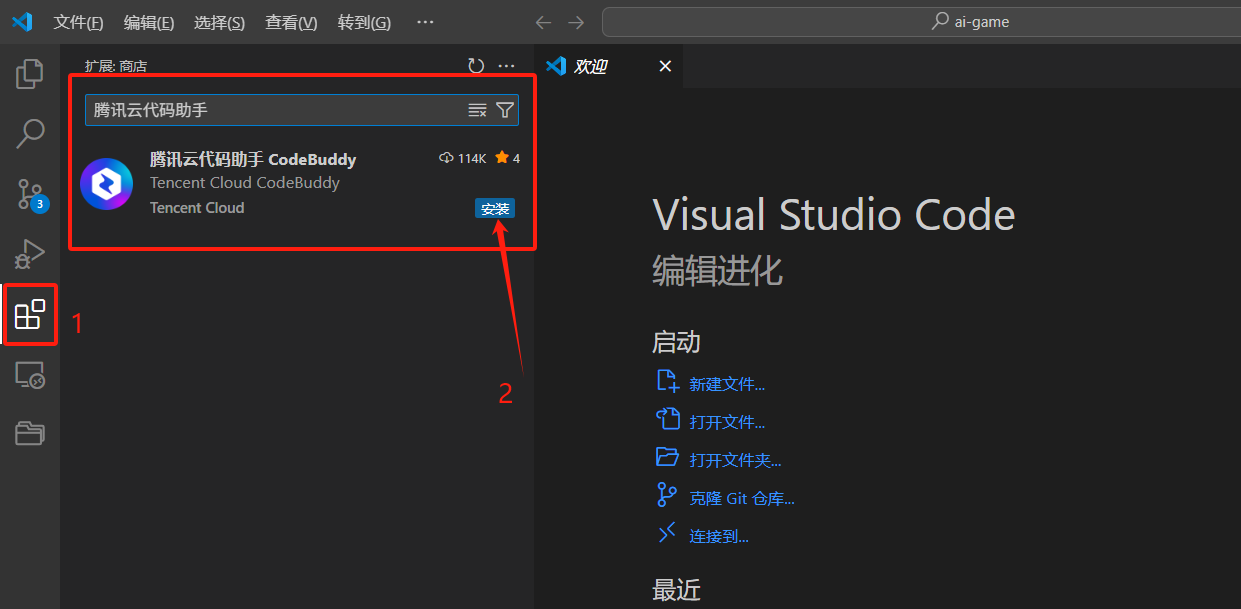Screen dimensions: 1241x609
Task: Open the Search view in activity bar
Action: [30, 134]
